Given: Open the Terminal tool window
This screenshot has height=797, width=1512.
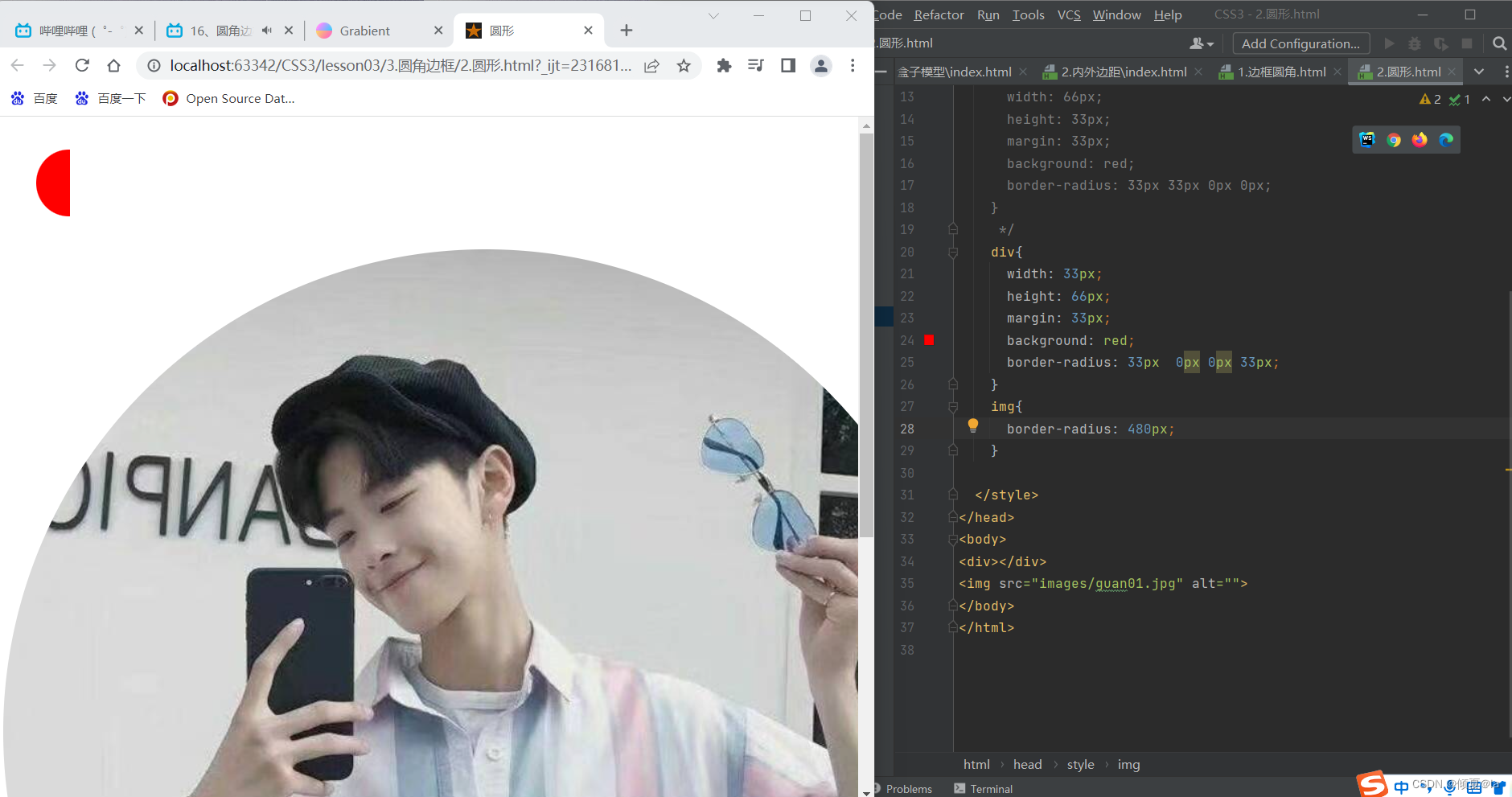Looking at the screenshot, I should tap(983, 789).
